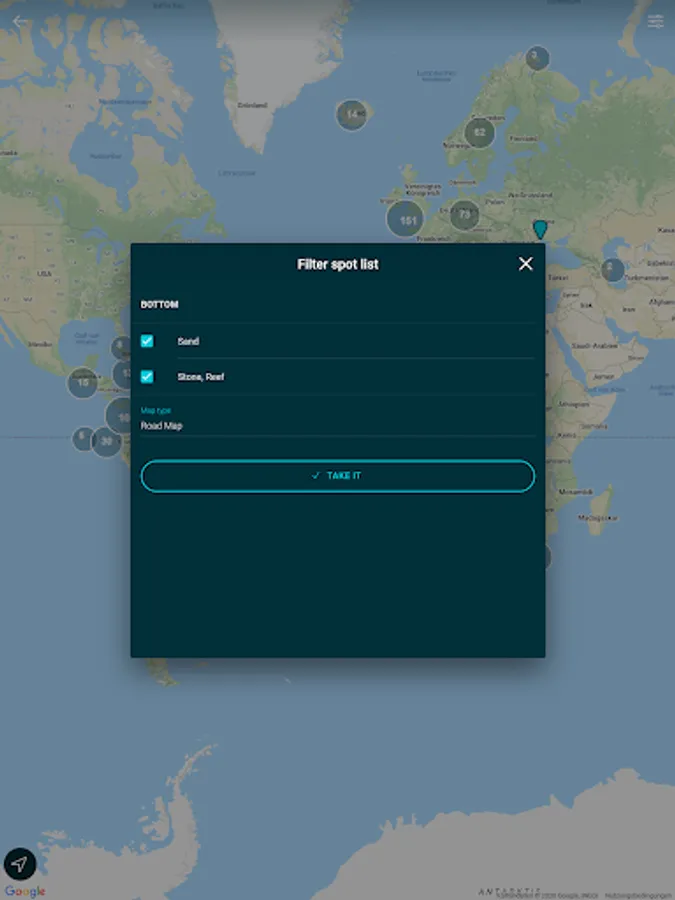Uncheck the Stone, Reef checkbox

tap(147, 377)
